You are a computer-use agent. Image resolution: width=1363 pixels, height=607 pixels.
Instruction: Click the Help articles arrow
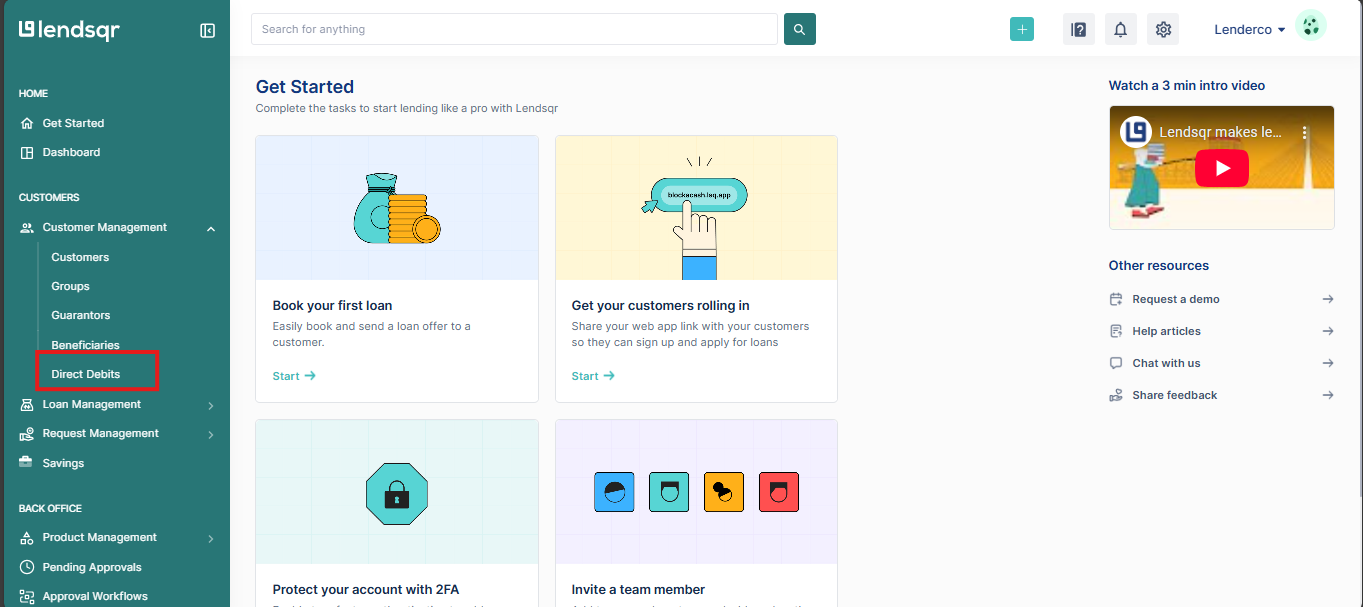coord(1328,331)
